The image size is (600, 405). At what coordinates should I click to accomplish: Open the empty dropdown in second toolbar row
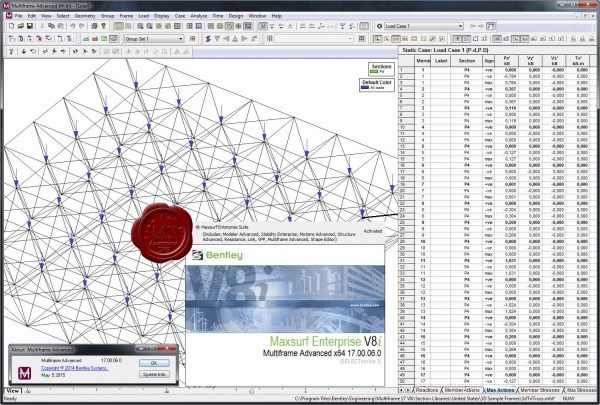[x=314, y=39]
